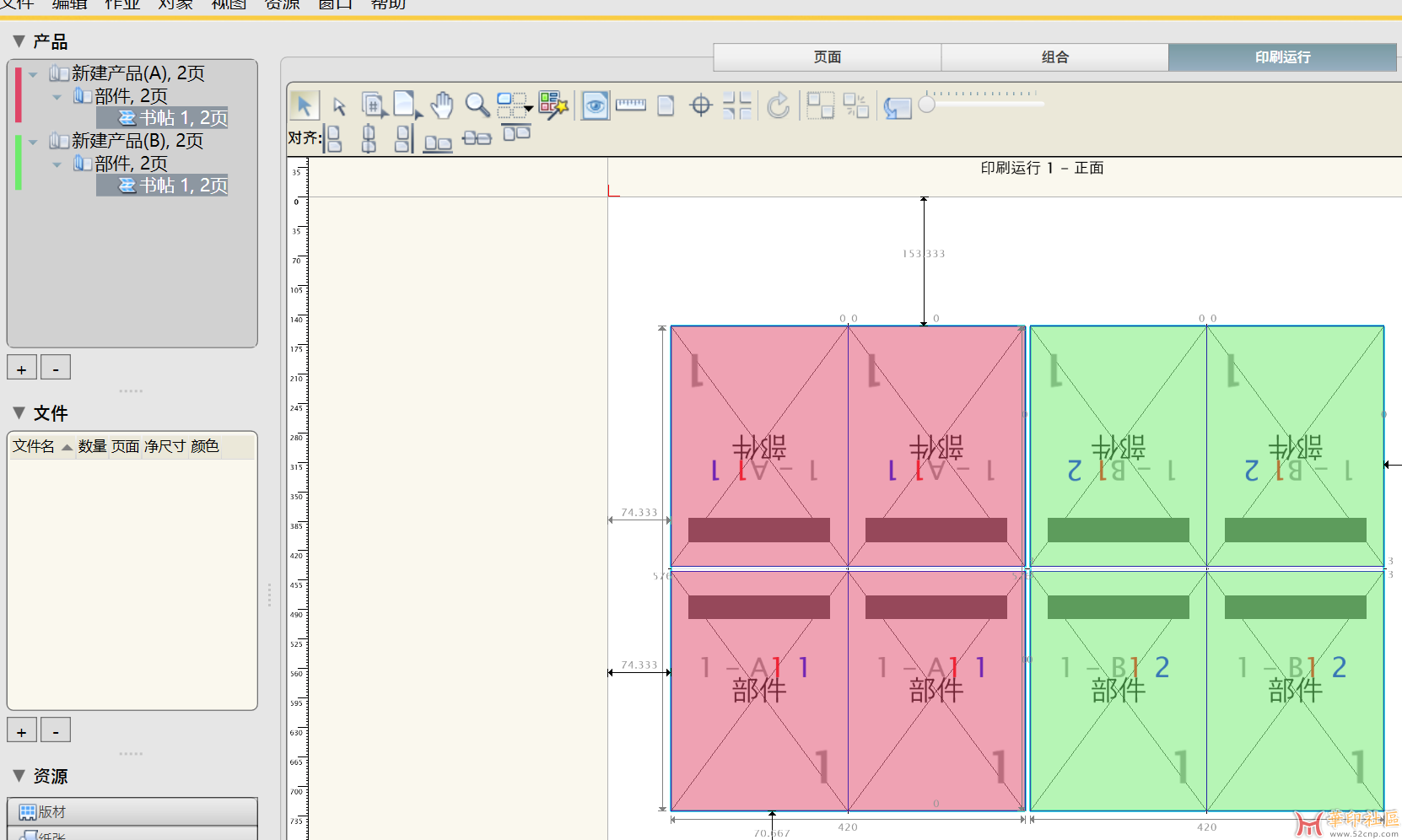Select the solid arrow selection tool
The image size is (1402, 840).
pyautogui.click(x=304, y=105)
